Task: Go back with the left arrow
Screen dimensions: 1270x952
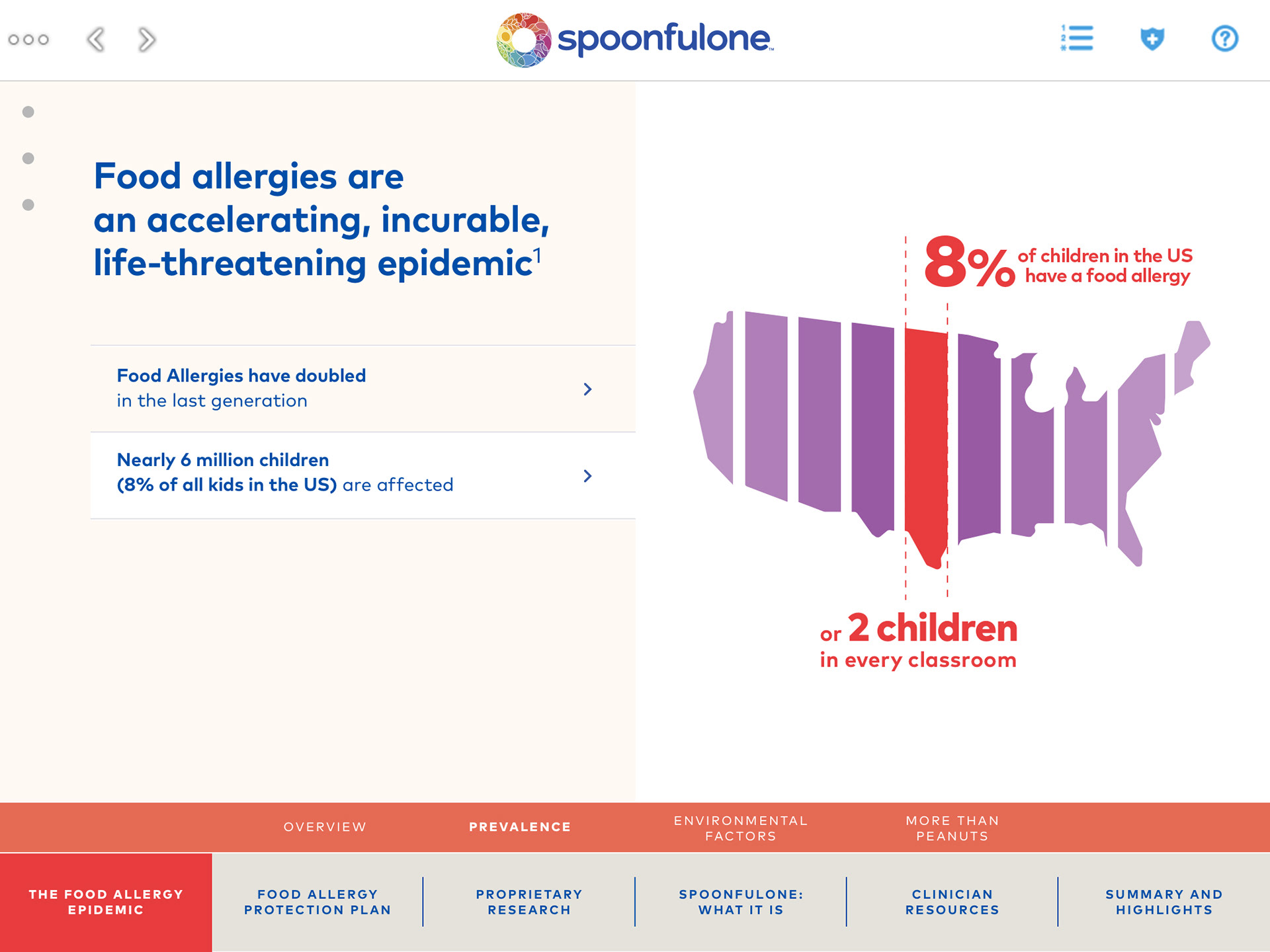Action: 96,40
